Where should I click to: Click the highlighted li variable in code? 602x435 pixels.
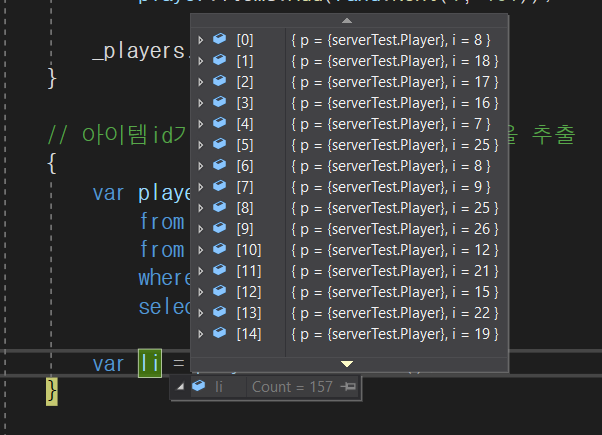(150, 364)
